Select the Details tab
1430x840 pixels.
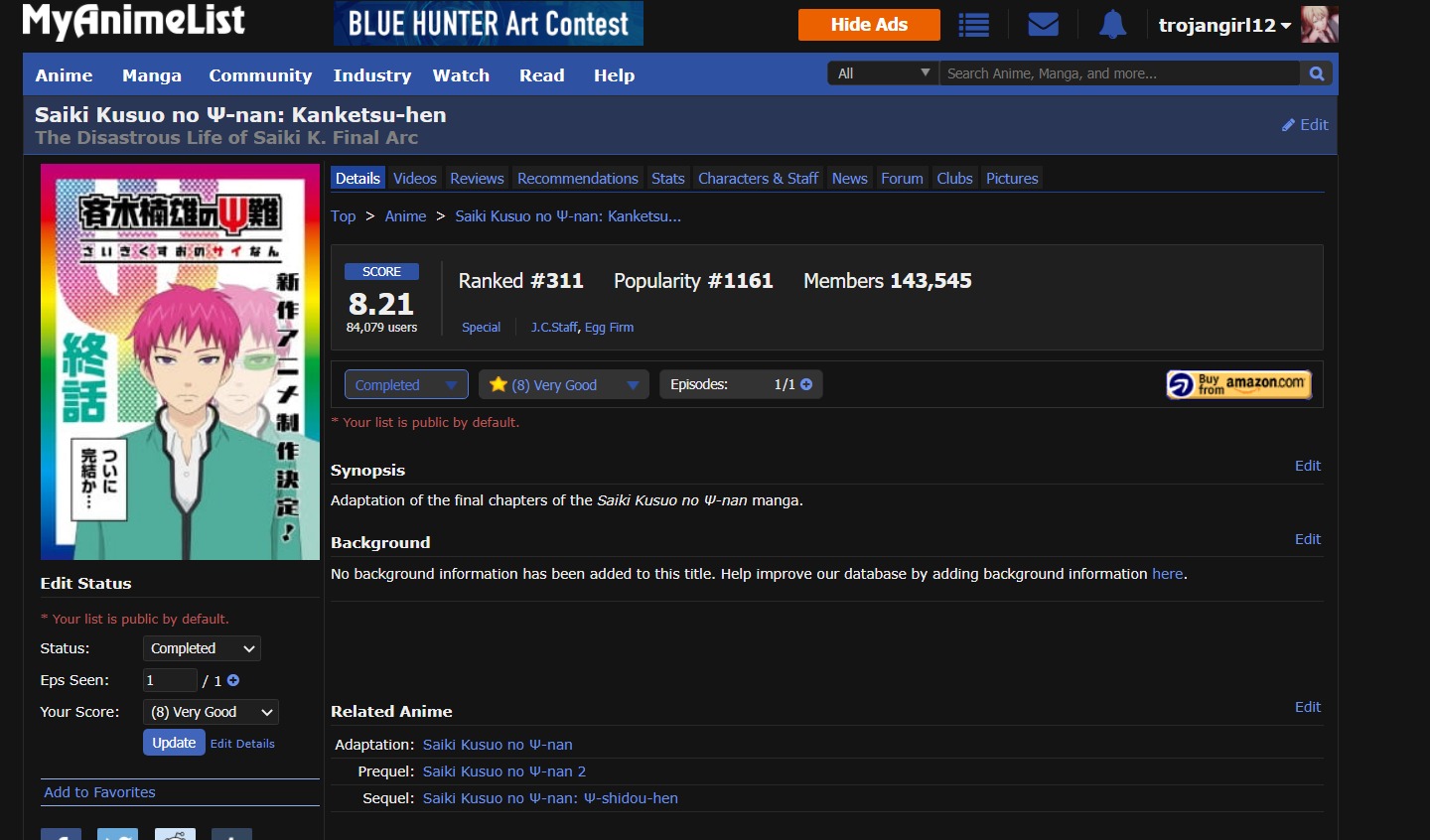click(357, 179)
